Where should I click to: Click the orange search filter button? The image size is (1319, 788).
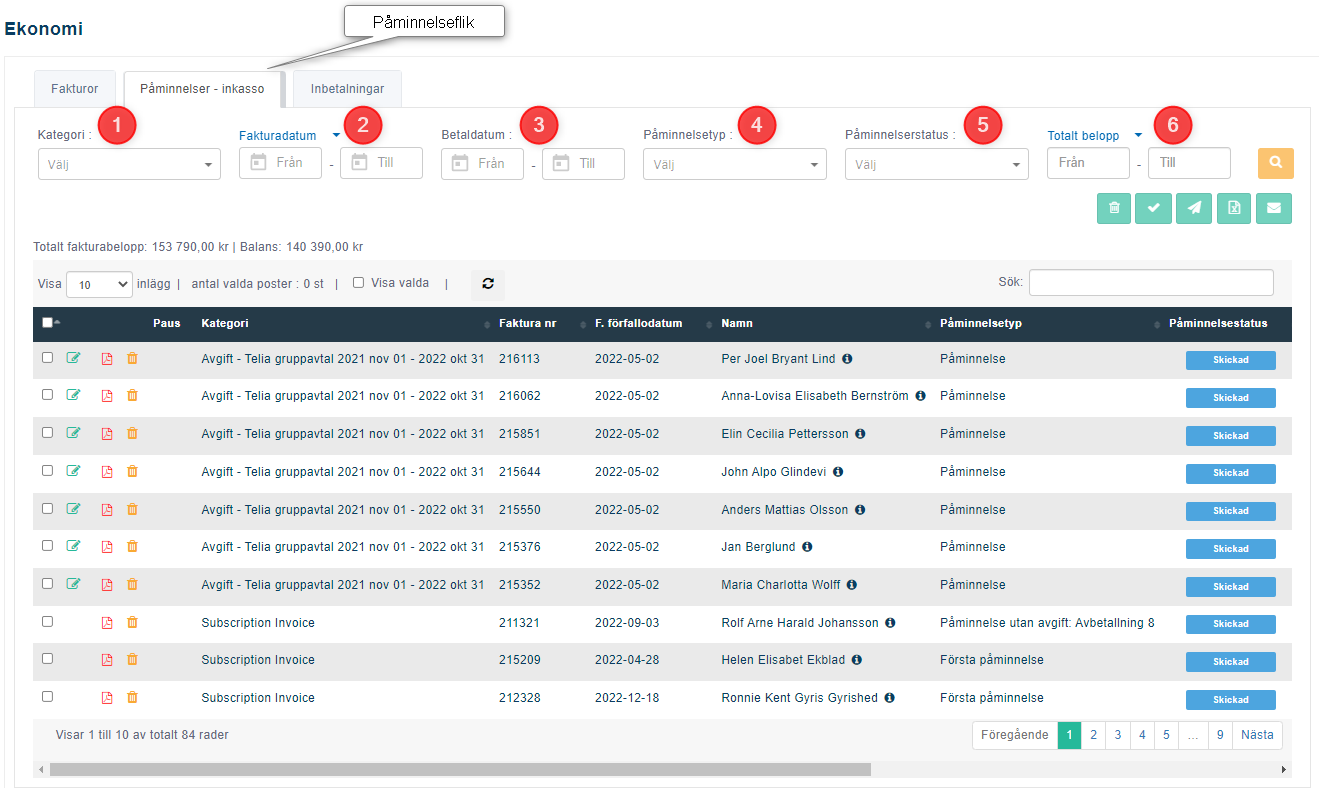click(x=1275, y=163)
